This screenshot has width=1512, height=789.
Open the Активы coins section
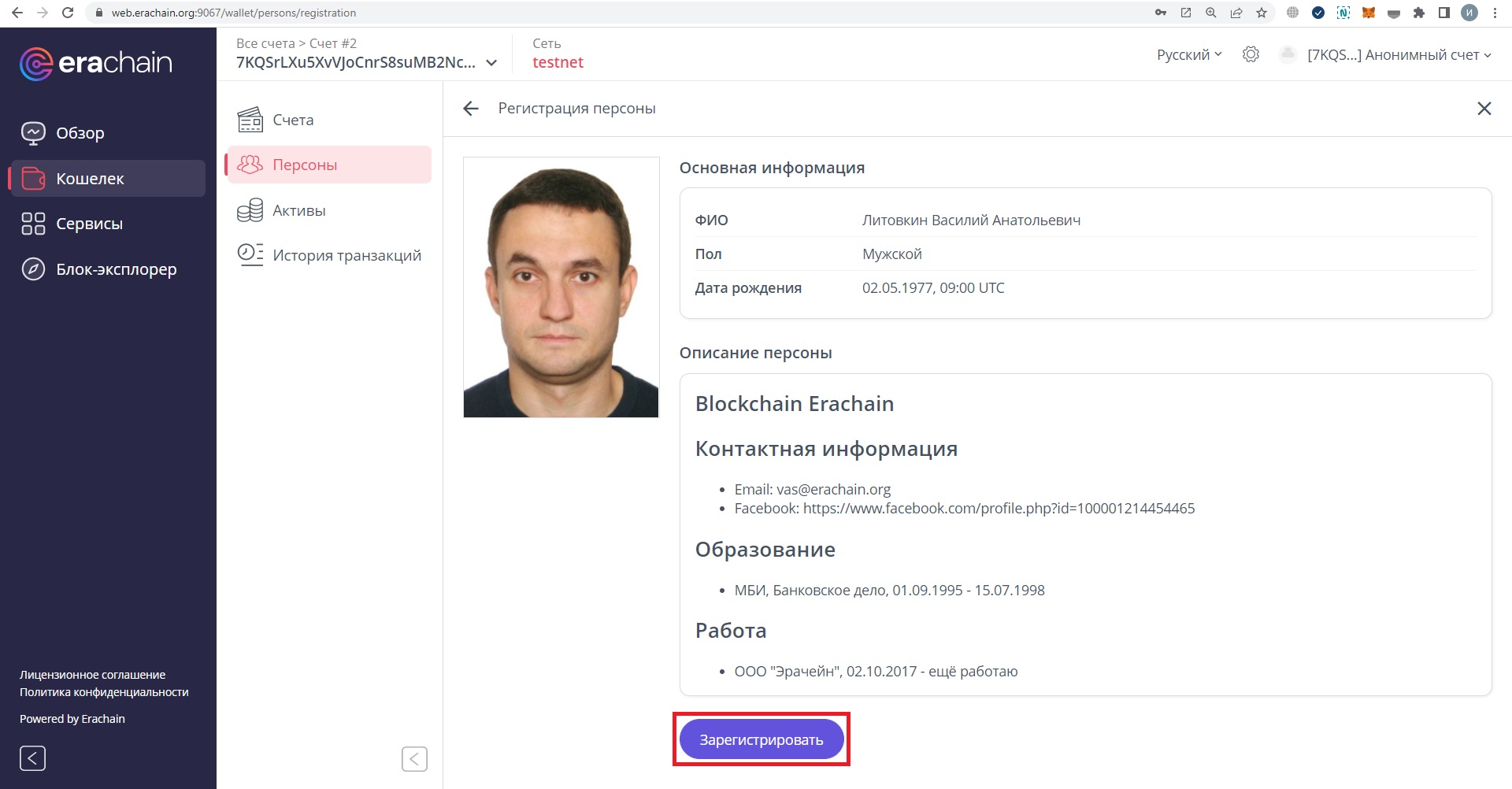pyautogui.click(x=298, y=210)
